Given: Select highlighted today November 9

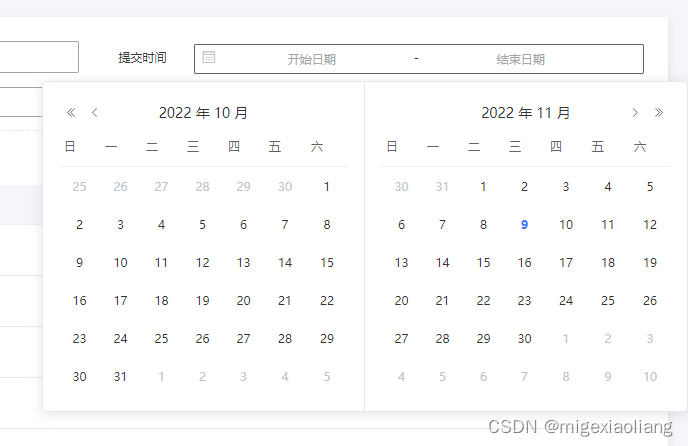Looking at the screenshot, I should pos(524,225).
